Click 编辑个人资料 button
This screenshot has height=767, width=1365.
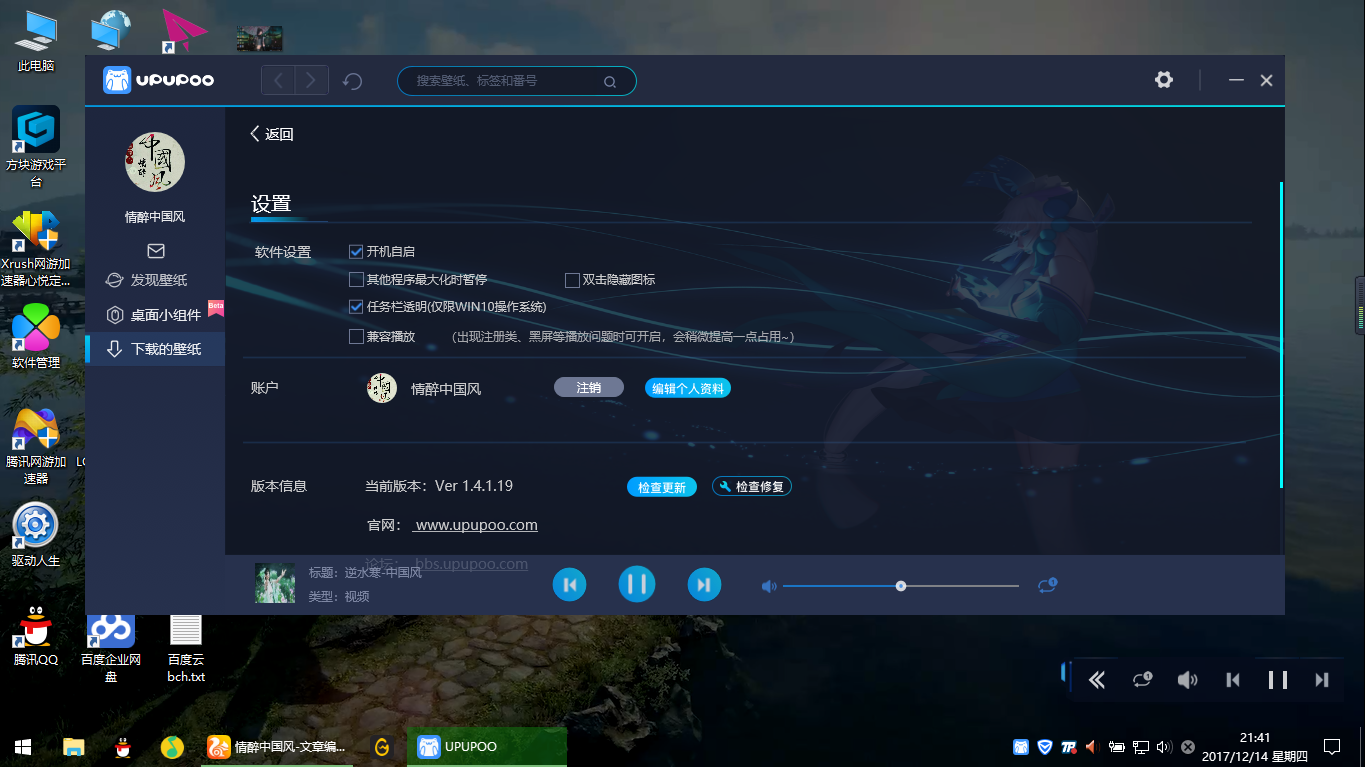[x=688, y=388]
